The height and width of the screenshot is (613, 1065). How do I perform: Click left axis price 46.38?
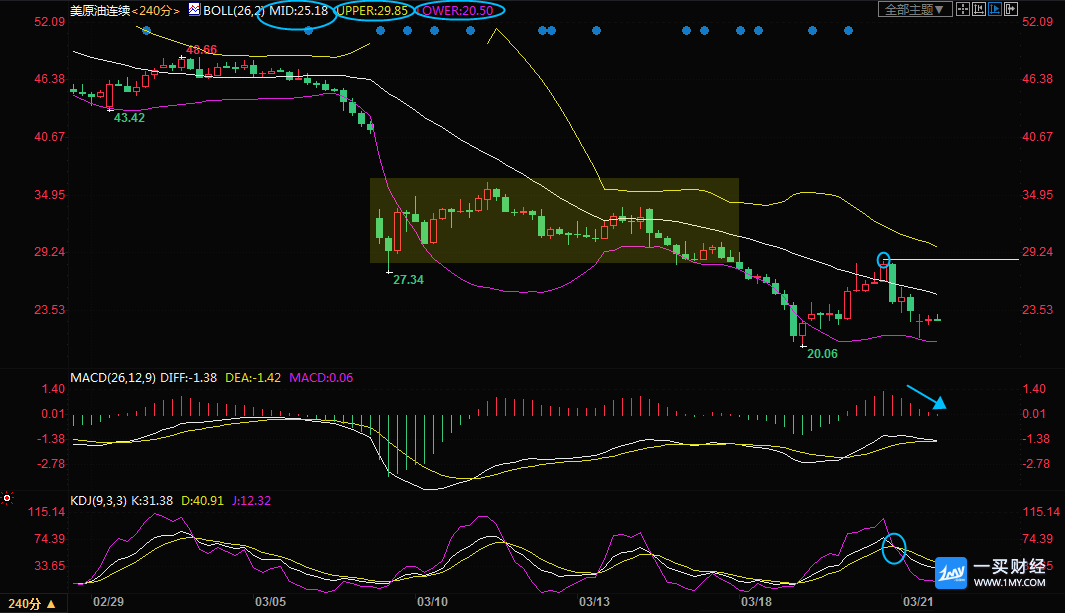point(50,79)
